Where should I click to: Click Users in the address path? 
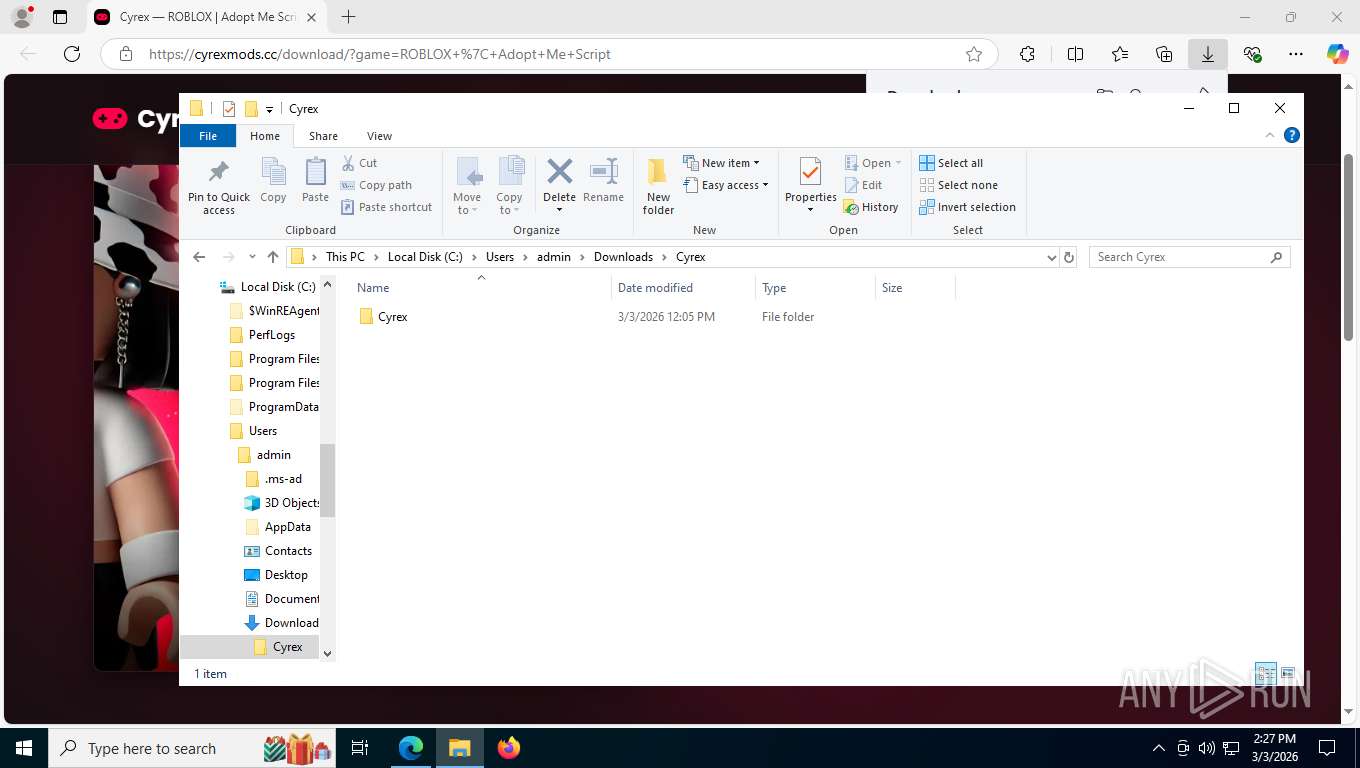coord(500,257)
